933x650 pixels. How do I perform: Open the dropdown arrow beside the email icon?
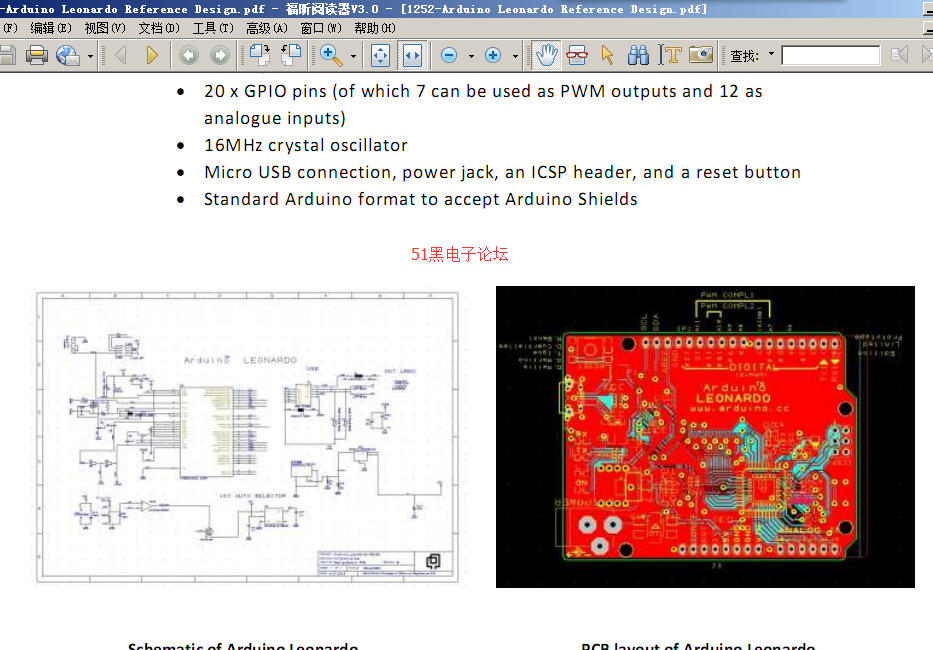(x=90, y=56)
